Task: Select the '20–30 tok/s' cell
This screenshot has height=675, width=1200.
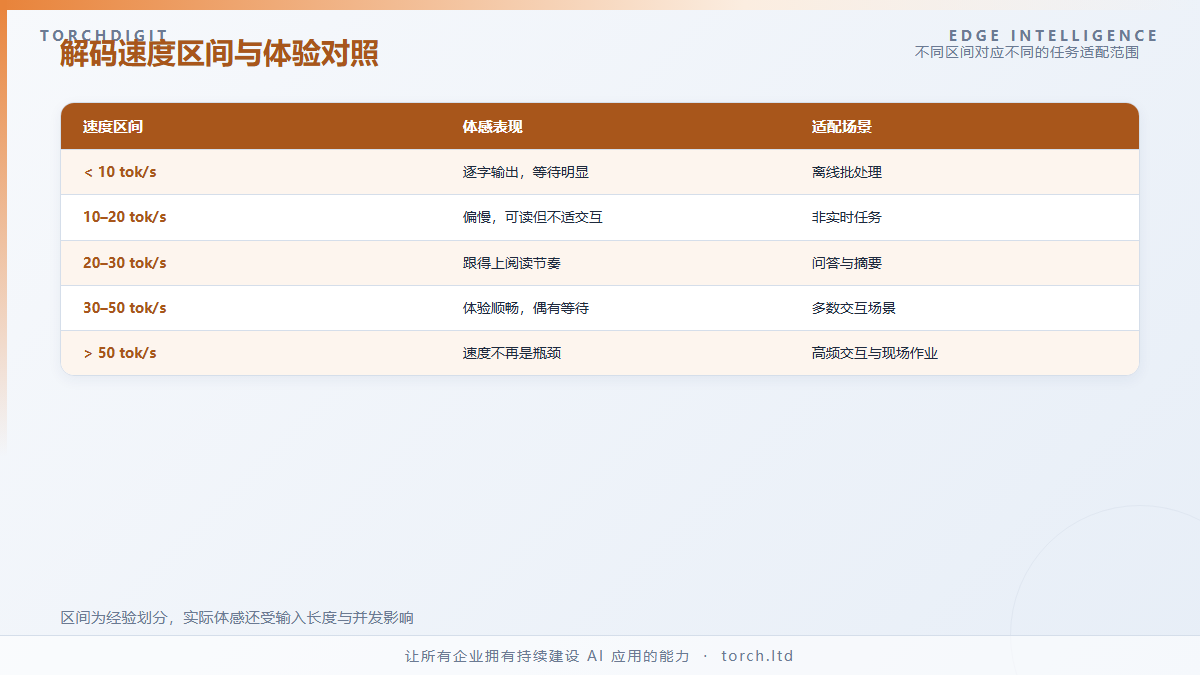Action: [x=125, y=263]
